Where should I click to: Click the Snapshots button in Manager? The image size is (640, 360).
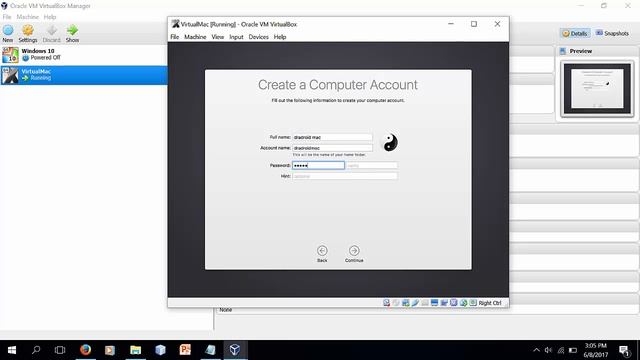pos(612,33)
